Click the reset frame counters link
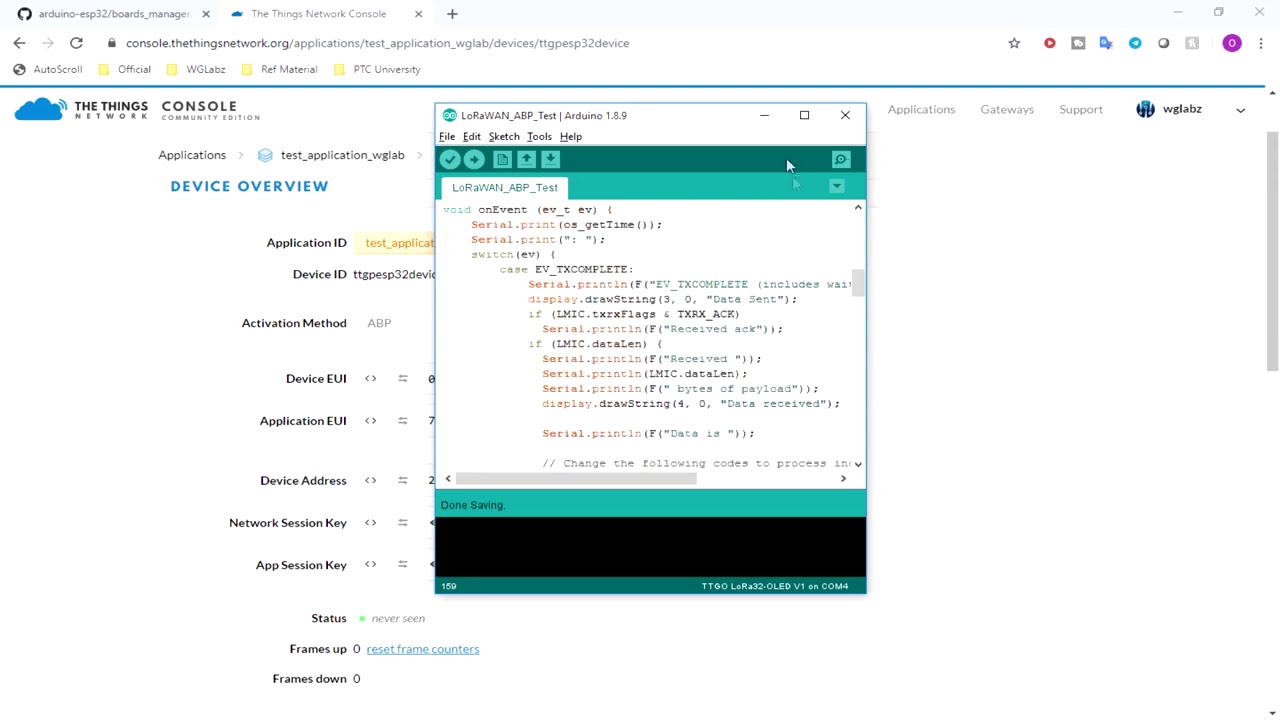 (422, 649)
